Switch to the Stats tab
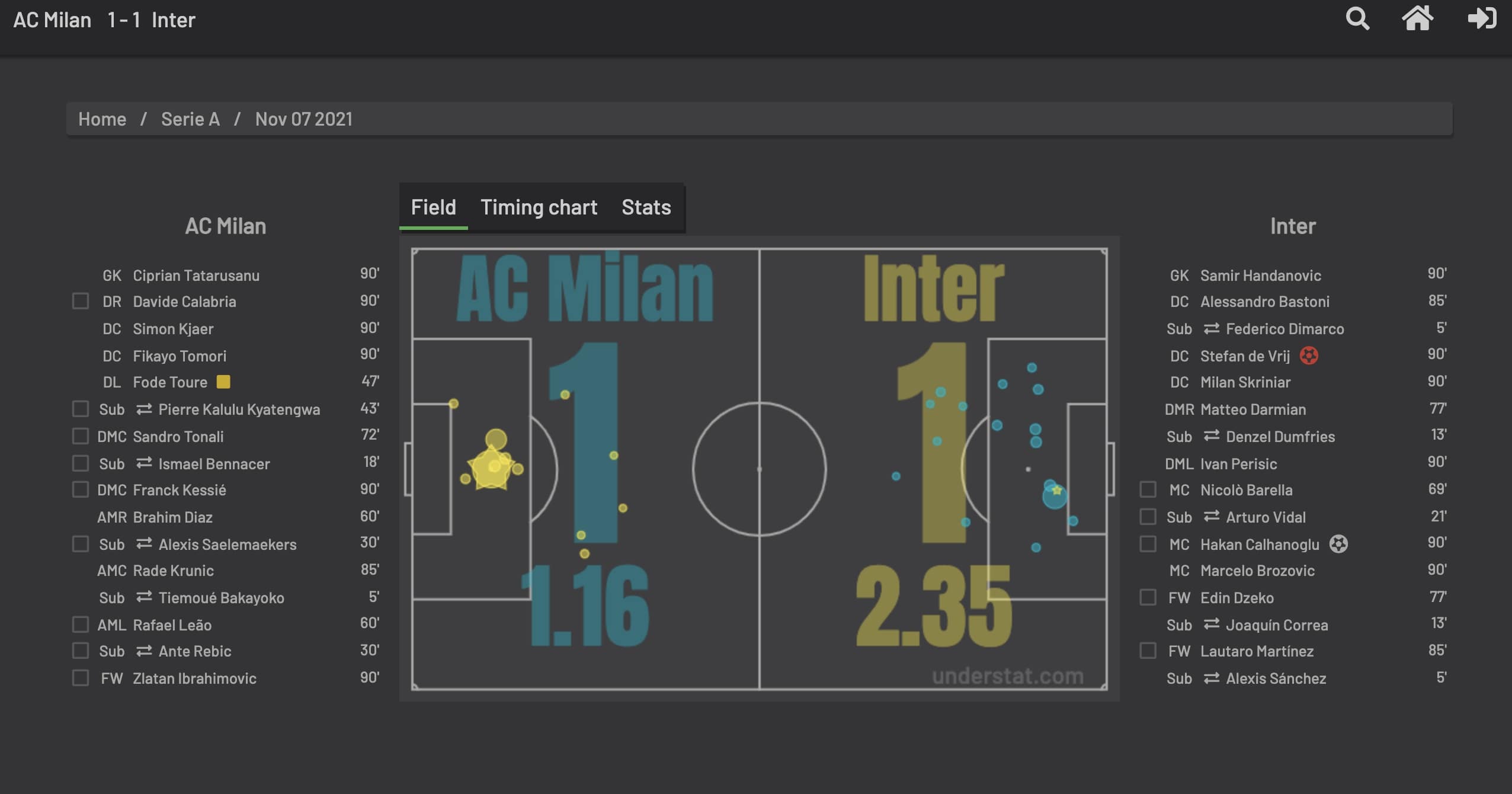Screen dimensions: 1512x794 click(x=646, y=207)
